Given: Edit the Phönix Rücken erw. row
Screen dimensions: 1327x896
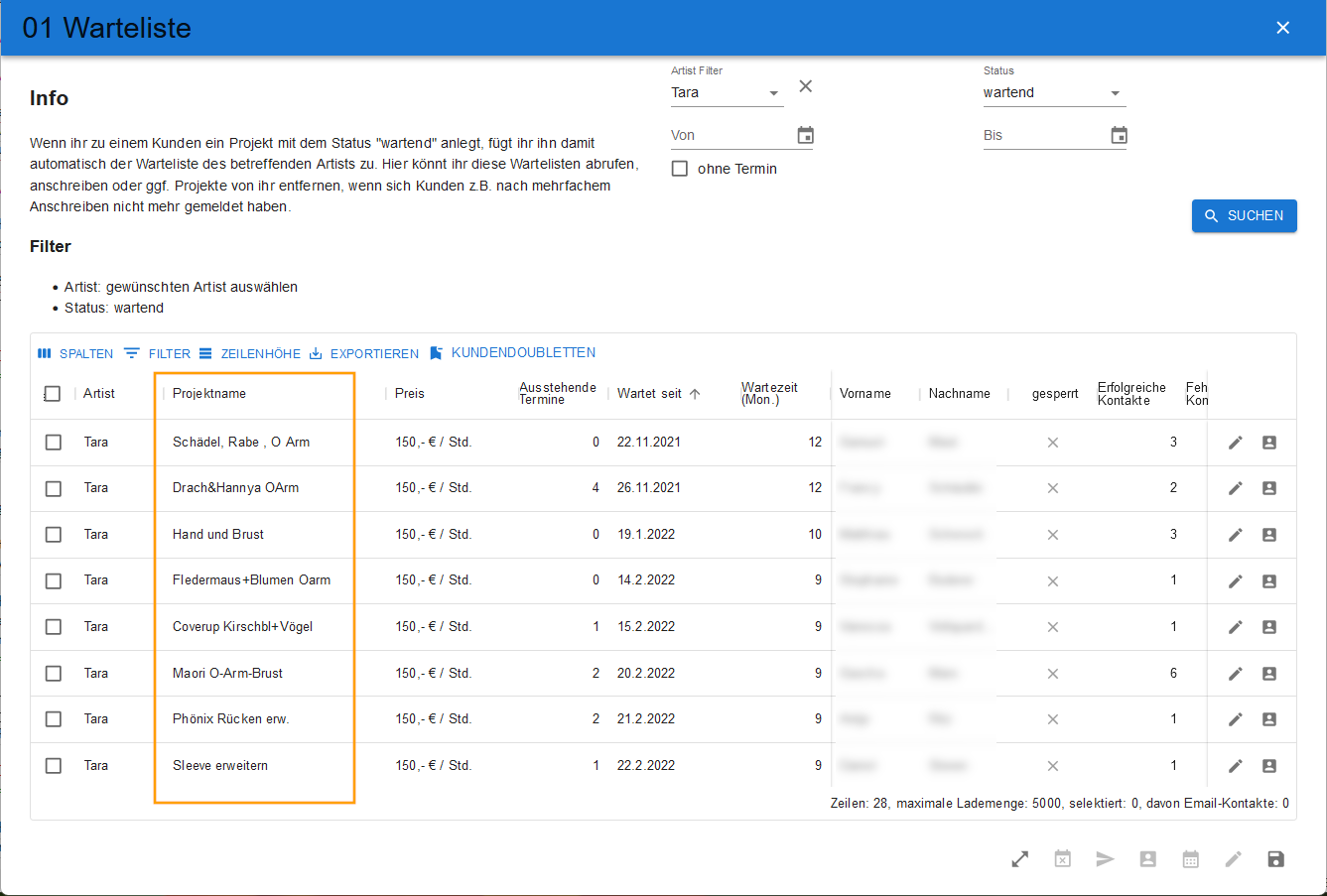Looking at the screenshot, I should point(1236,719).
